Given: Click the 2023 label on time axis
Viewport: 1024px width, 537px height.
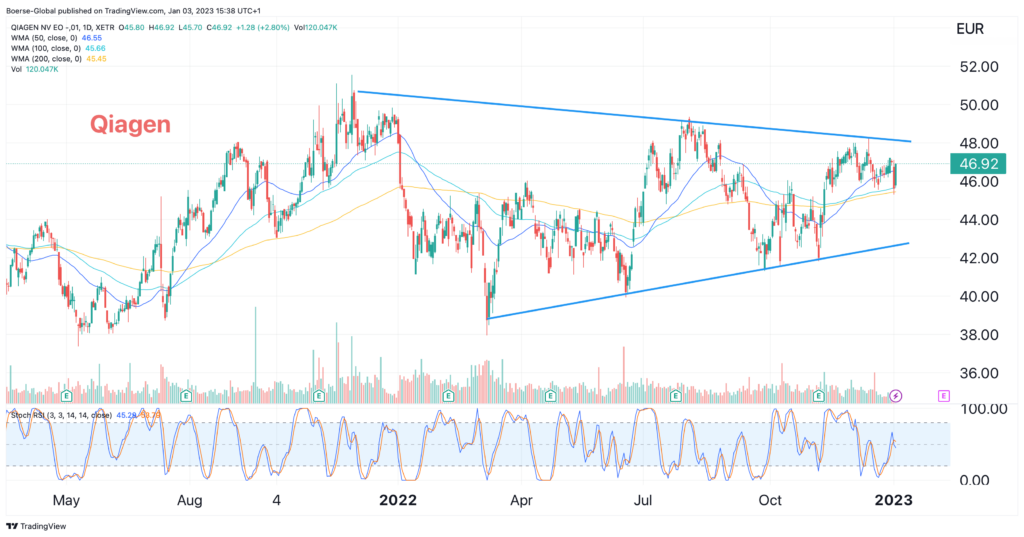Looking at the screenshot, I should [893, 500].
